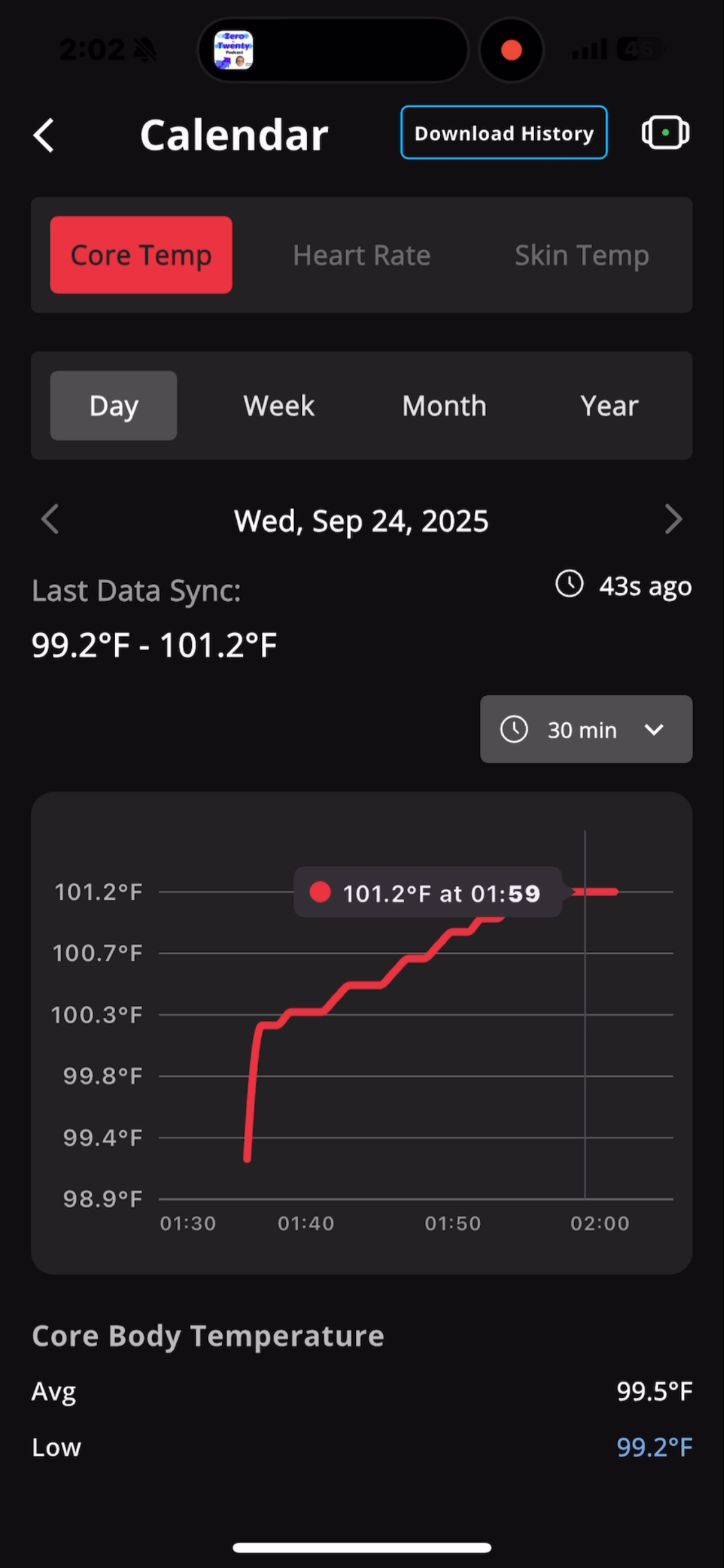
Task: Switch to the Heart Rate tab
Action: 362,255
